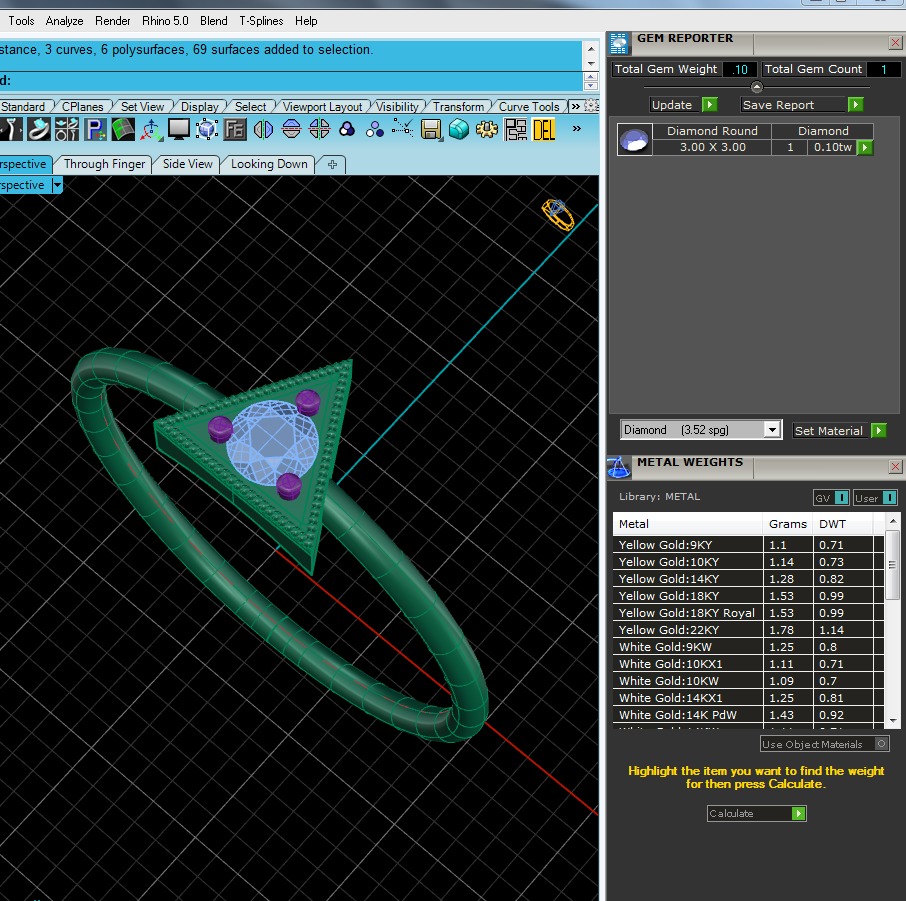Open the toolbar tab settings gear
The height and width of the screenshot is (901, 906).
coord(592,105)
